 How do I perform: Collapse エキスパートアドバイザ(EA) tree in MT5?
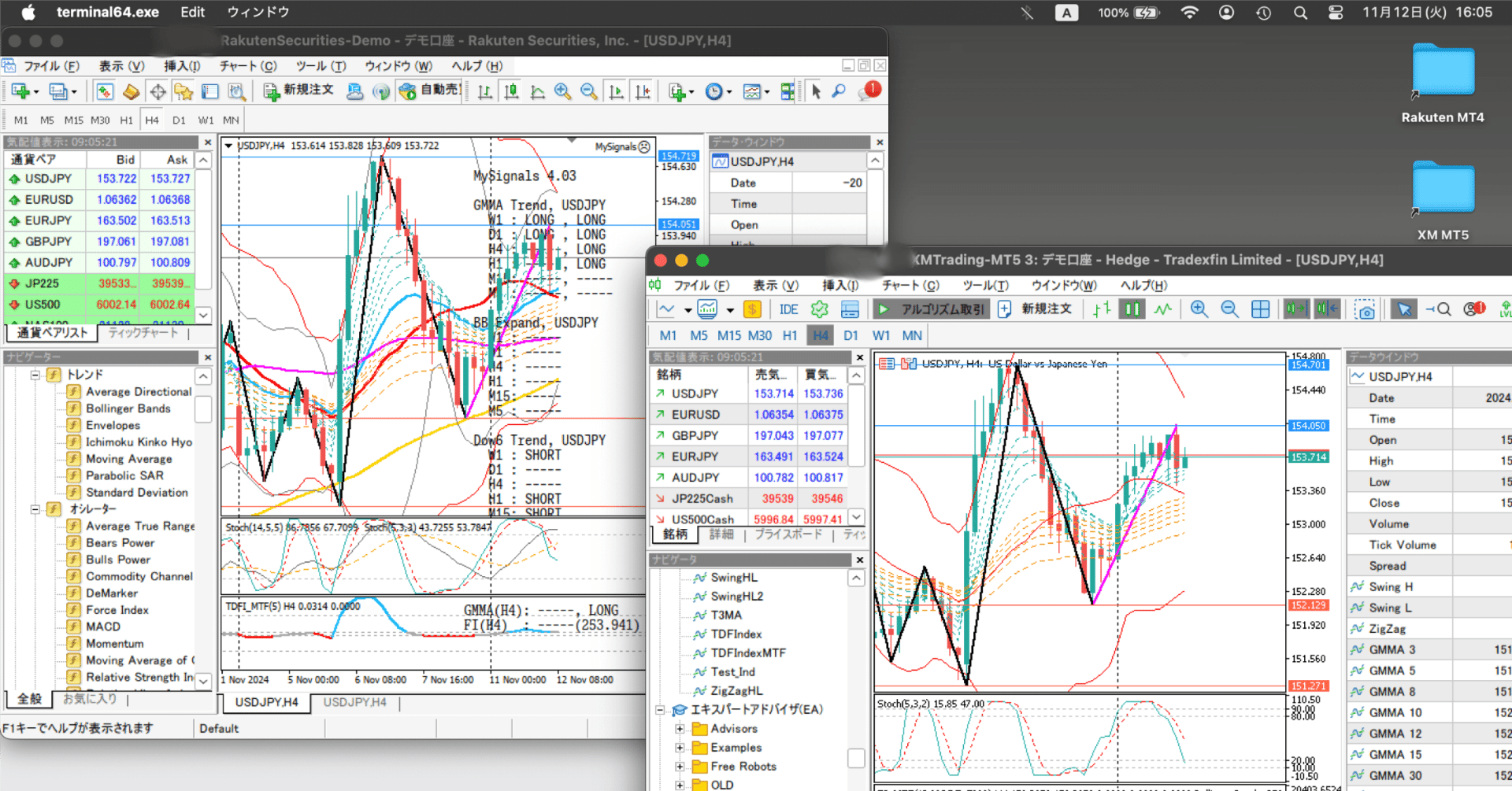(660, 710)
